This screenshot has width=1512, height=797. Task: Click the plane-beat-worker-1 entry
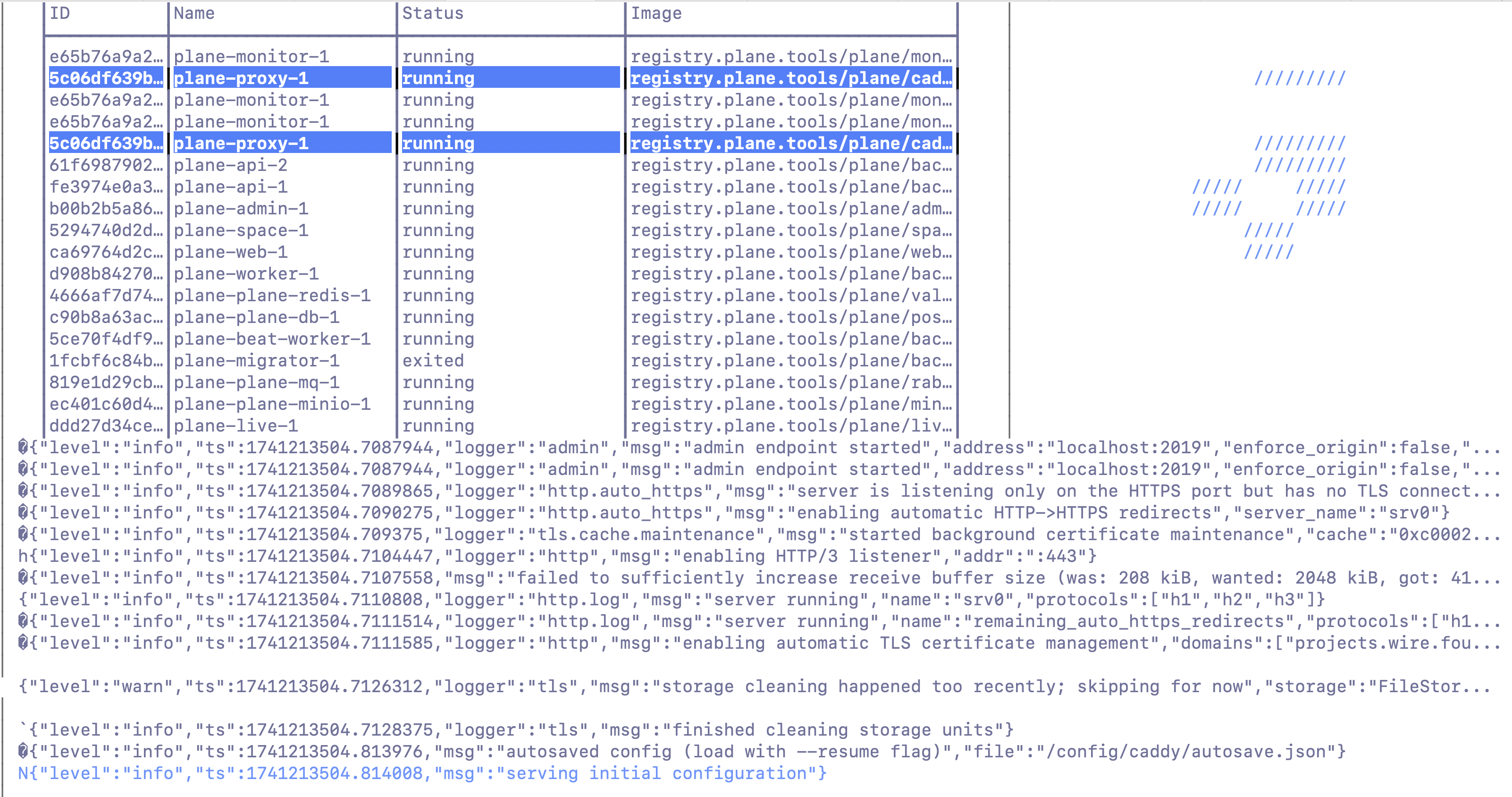point(272,339)
